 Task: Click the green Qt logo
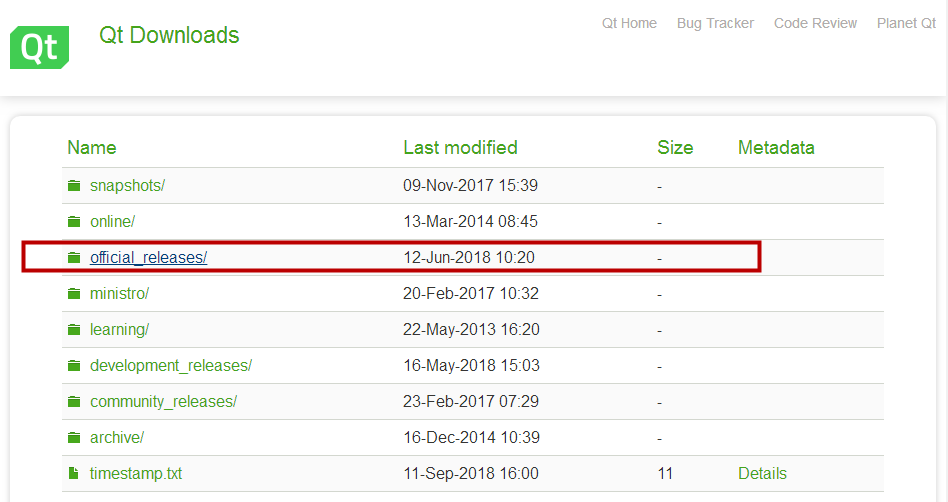(x=39, y=47)
